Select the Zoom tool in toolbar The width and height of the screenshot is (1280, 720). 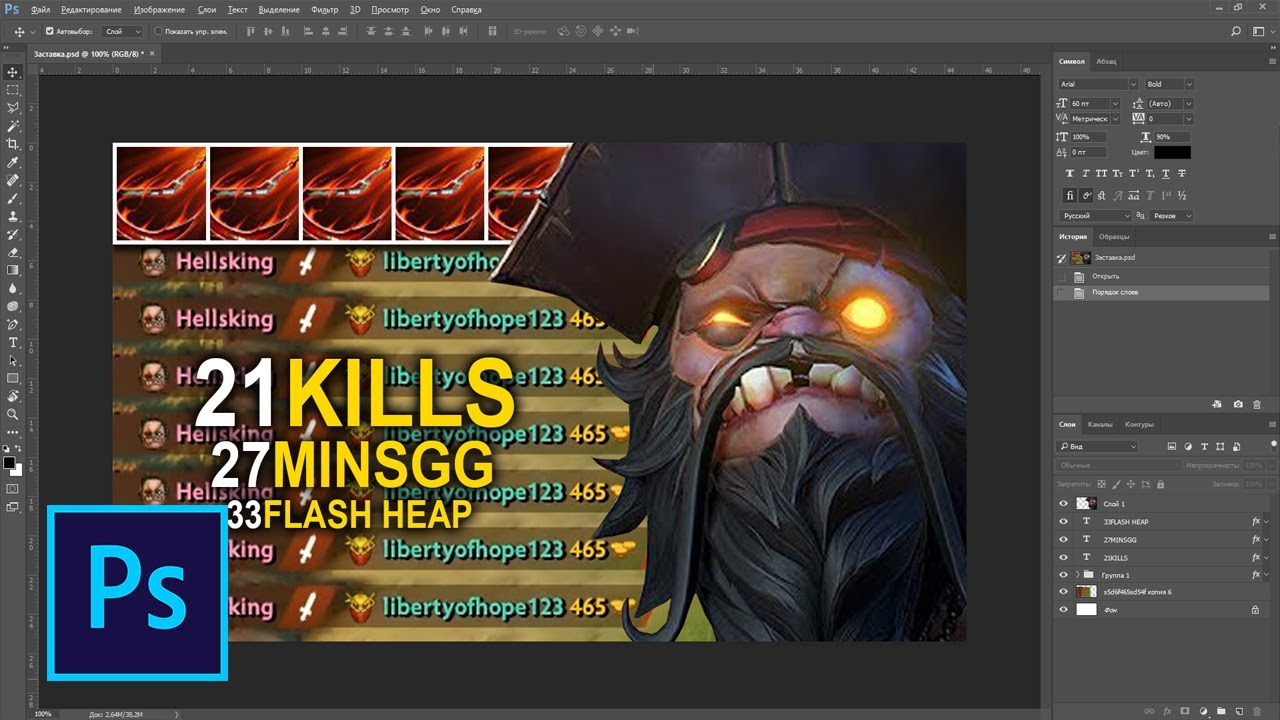click(x=13, y=414)
